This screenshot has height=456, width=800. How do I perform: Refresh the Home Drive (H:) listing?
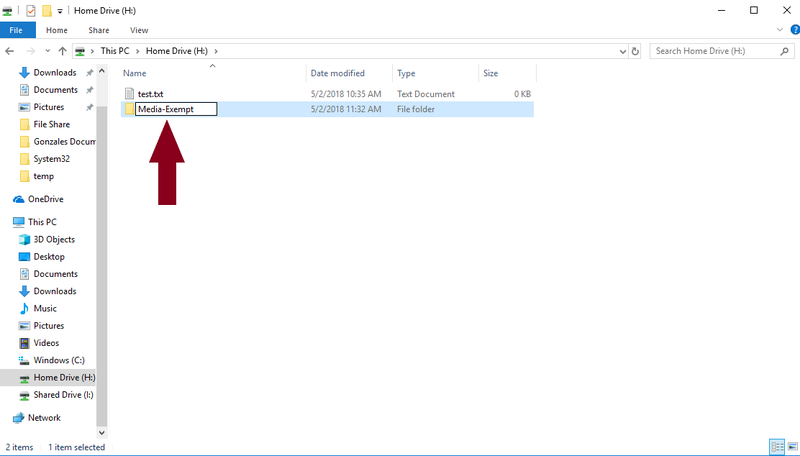tap(635, 51)
